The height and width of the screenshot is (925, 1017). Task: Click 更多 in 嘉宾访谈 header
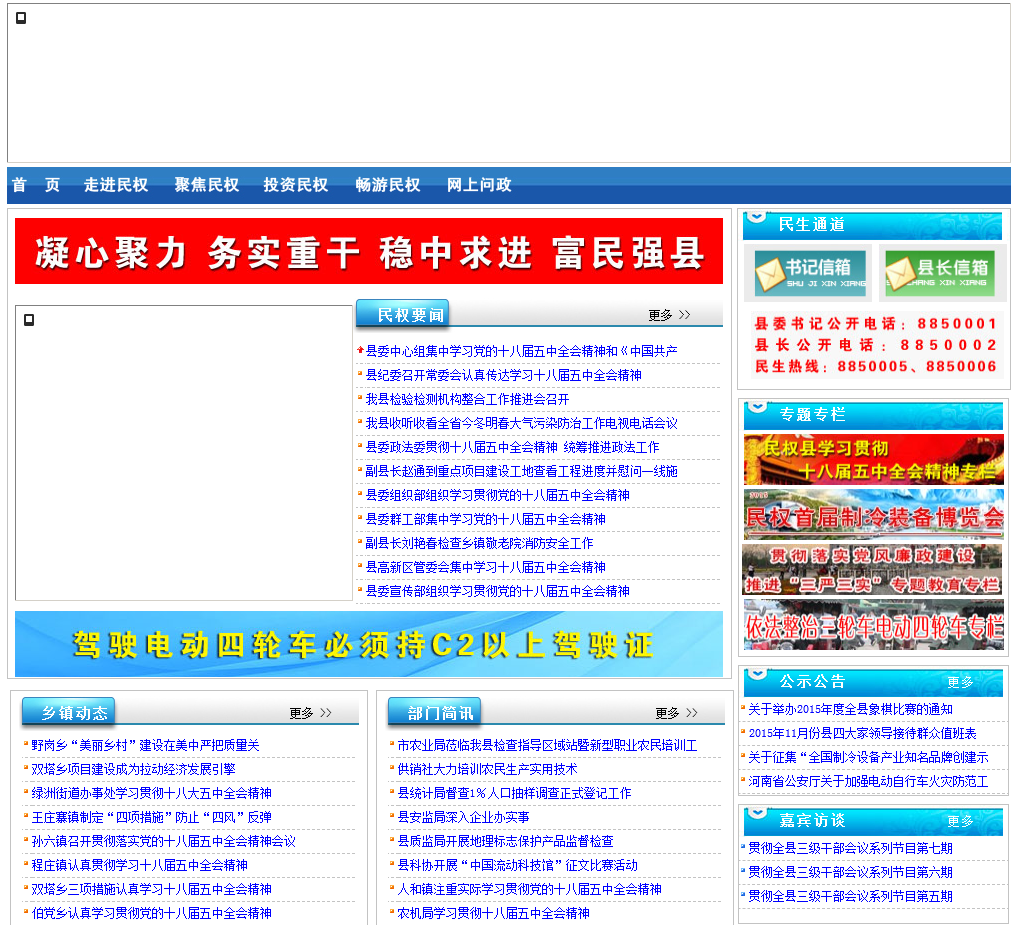961,821
